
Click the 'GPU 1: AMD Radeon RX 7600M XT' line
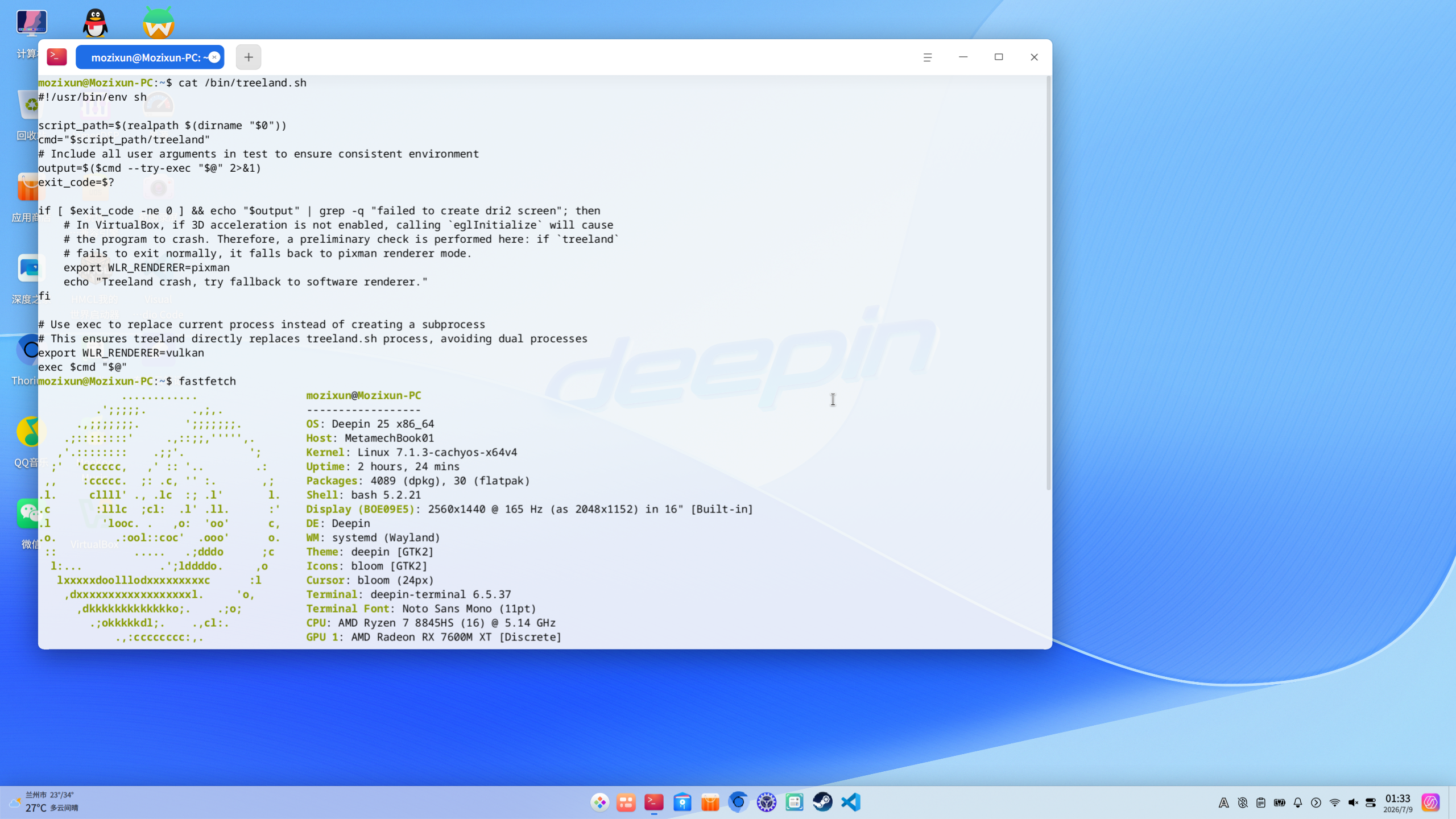434,637
